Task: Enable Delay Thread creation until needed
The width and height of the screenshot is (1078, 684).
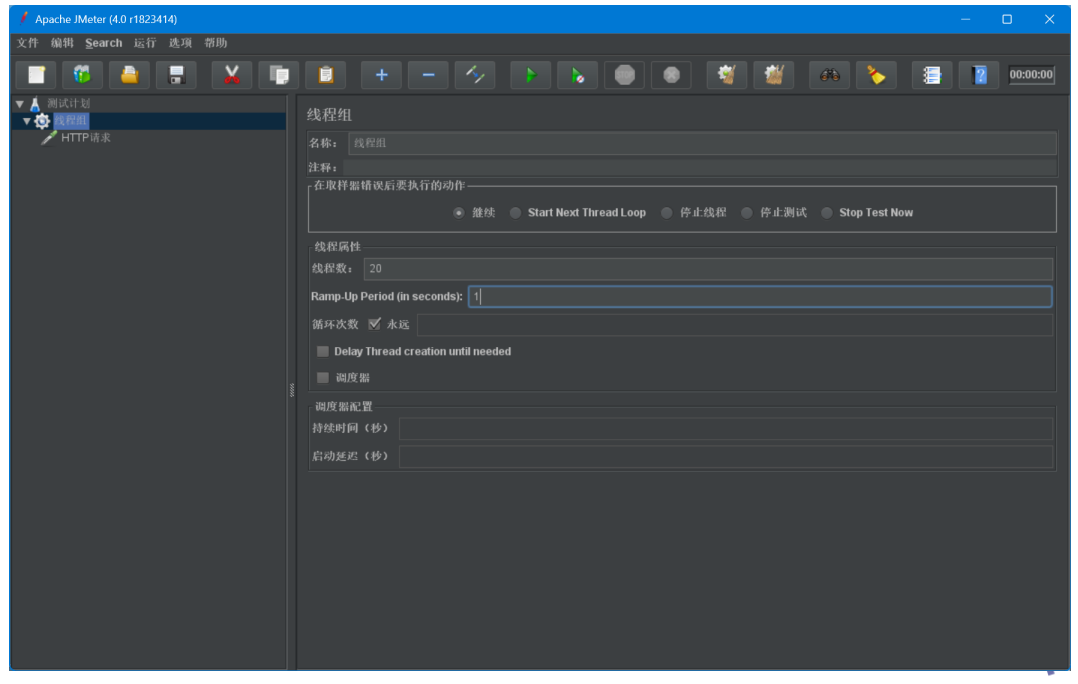Action: click(322, 351)
